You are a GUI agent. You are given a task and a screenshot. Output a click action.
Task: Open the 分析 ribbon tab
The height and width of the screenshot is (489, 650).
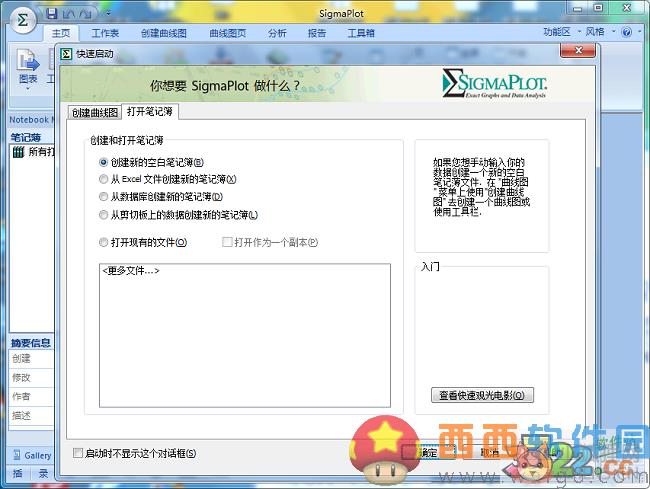coord(277,33)
